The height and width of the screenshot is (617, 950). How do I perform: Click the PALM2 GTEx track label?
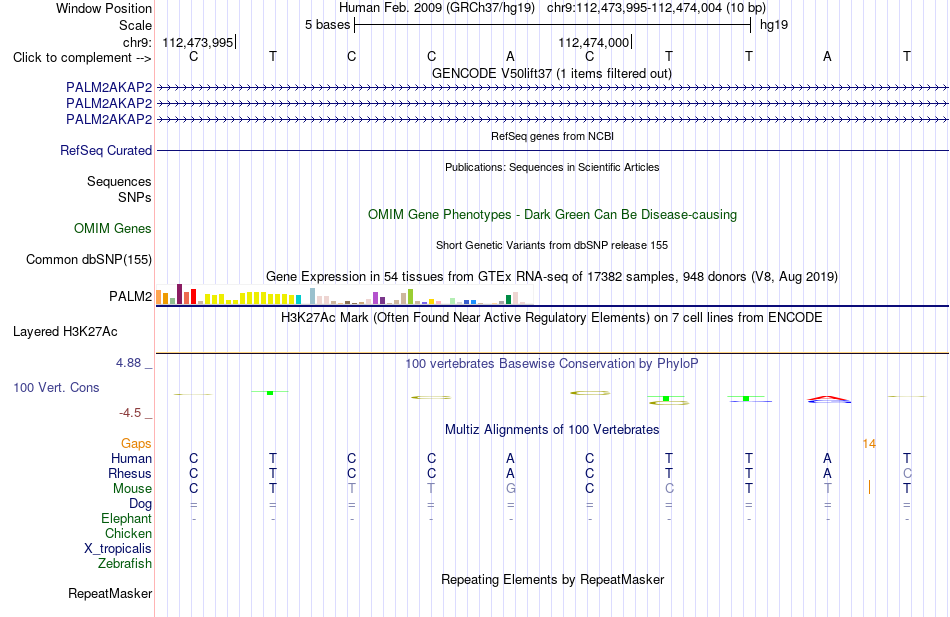130,296
